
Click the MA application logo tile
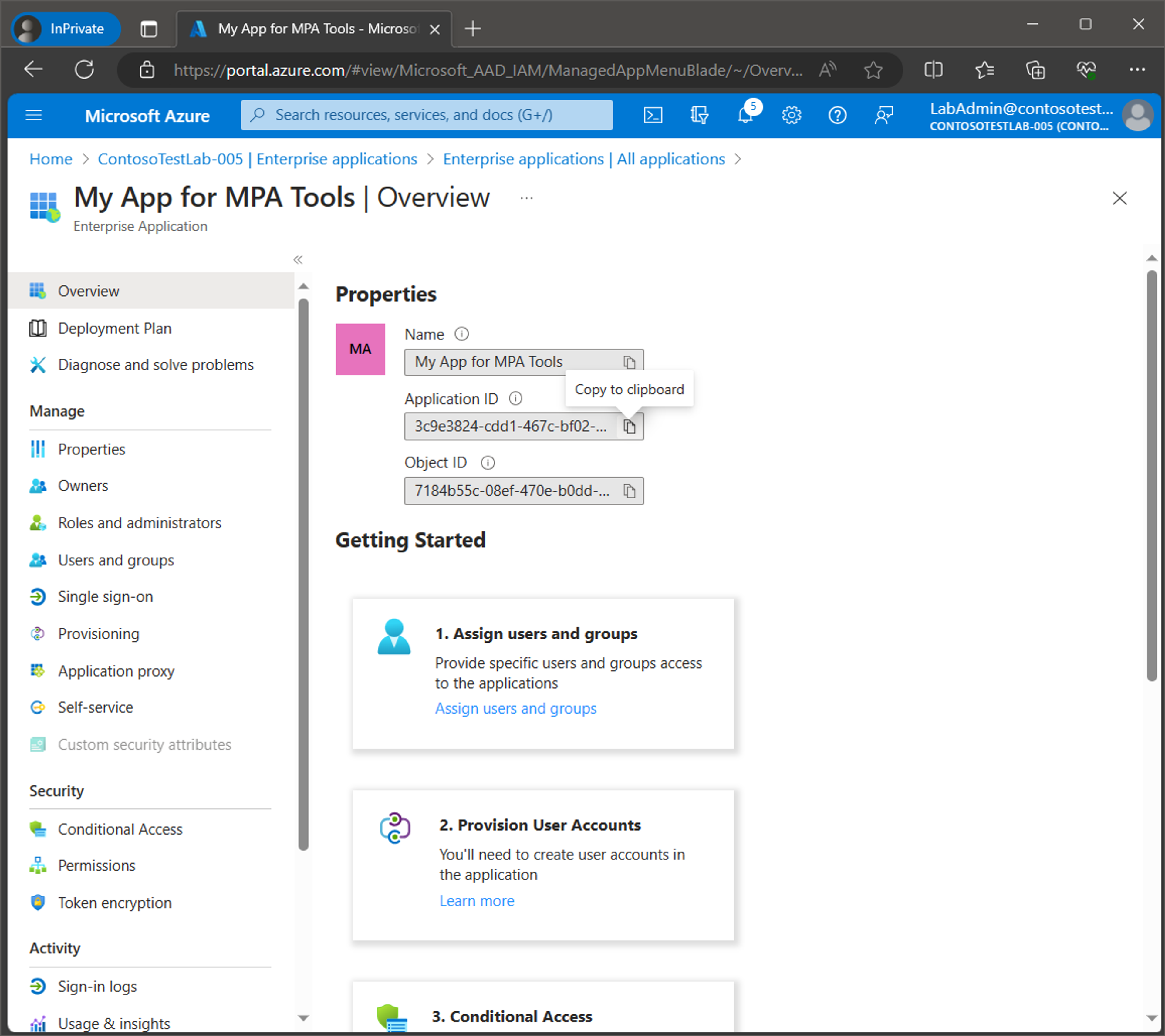coord(360,349)
